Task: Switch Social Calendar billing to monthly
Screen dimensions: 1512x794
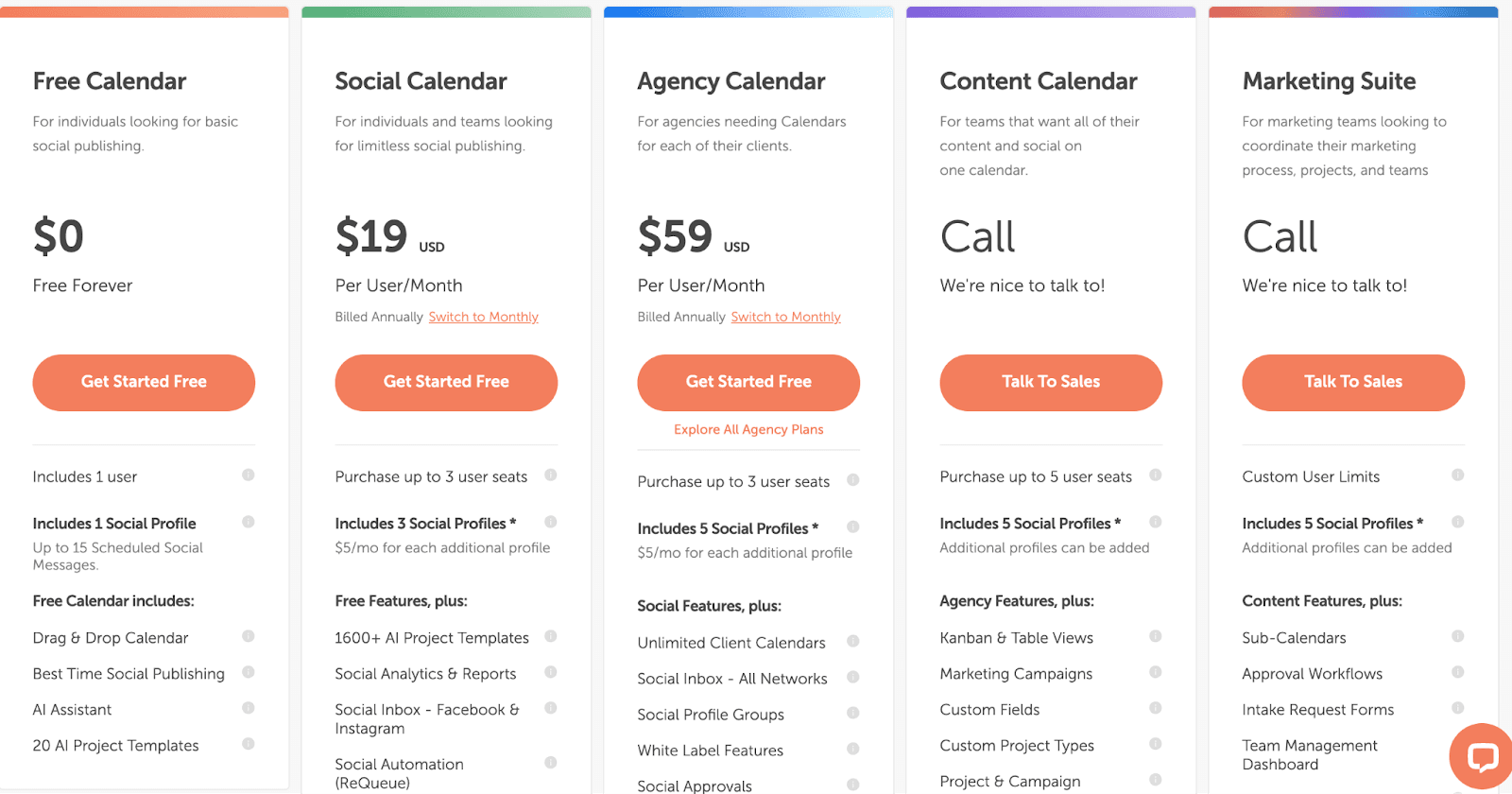Action: 483,317
